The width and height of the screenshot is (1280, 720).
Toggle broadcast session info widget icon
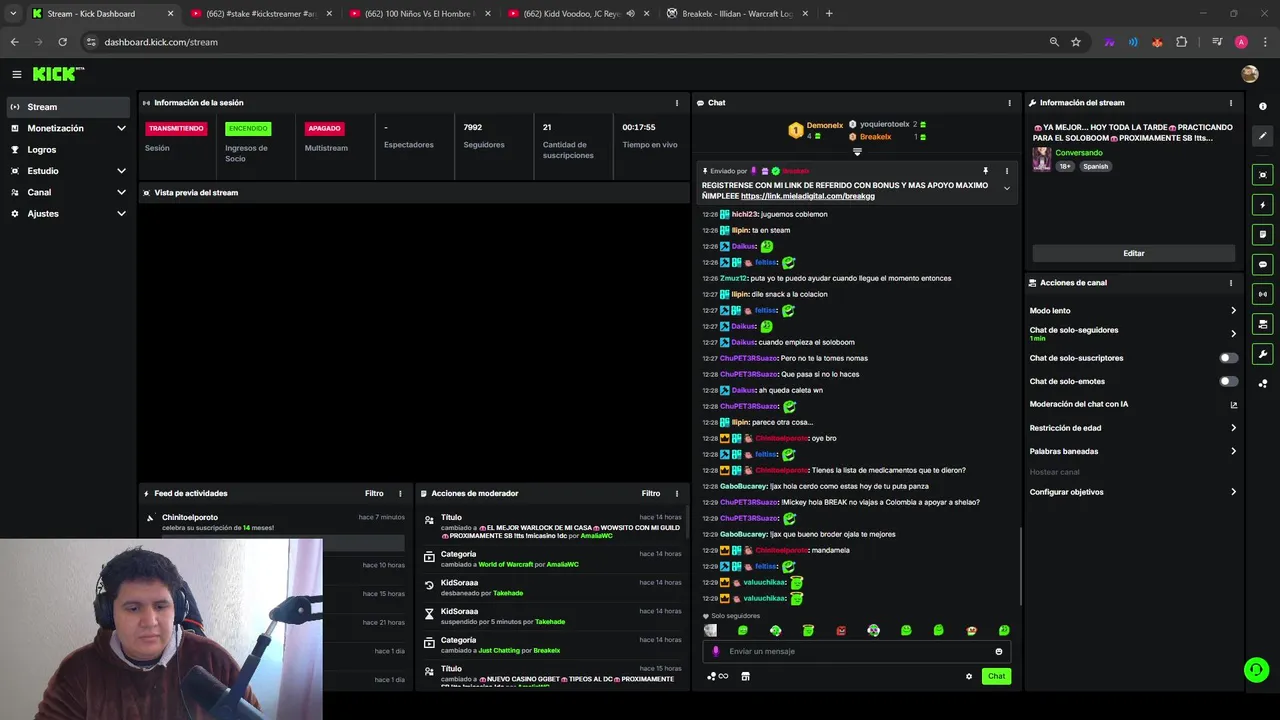[1262, 294]
